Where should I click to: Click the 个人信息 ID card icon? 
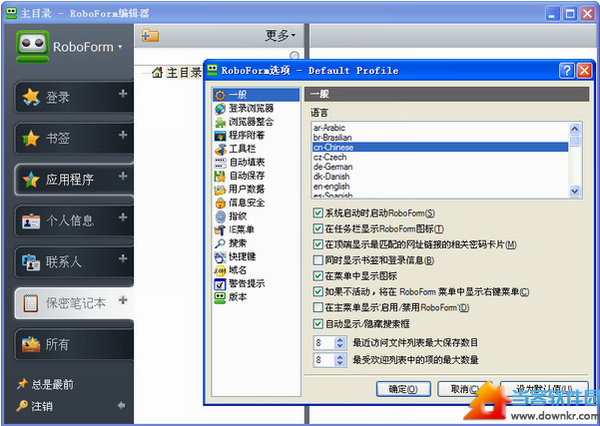click(31, 221)
